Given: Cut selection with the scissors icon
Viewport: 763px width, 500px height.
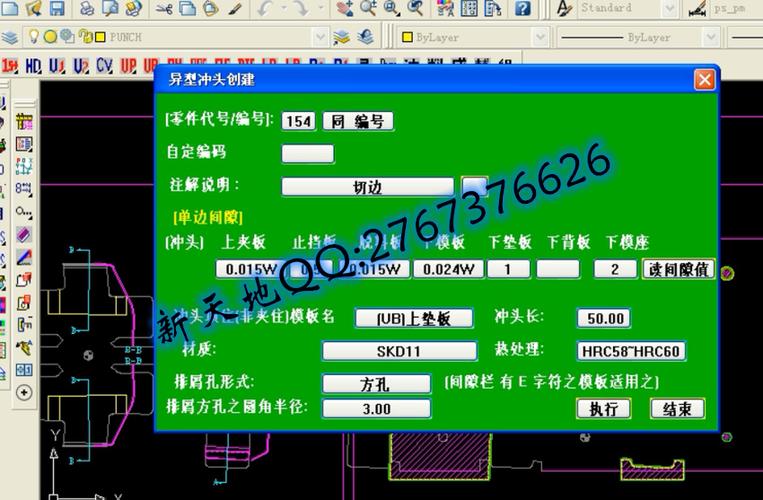Looking at the screenshot, I should coord(164,7).
